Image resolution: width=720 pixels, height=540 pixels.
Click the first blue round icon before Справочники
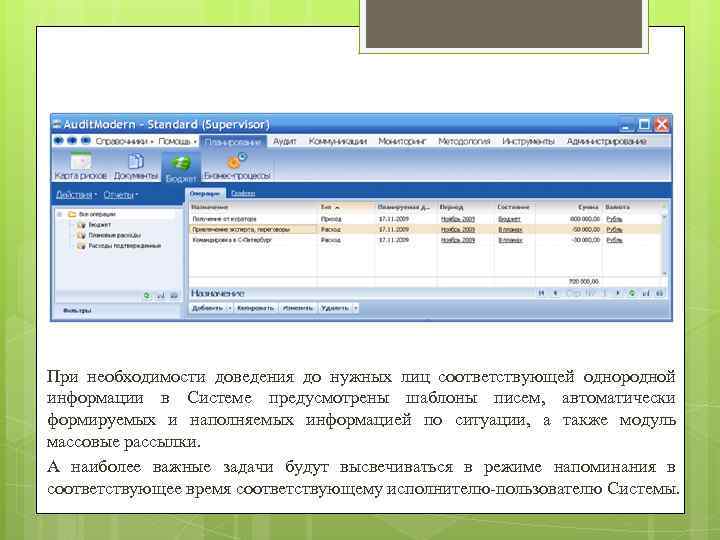tap(58, 141)
